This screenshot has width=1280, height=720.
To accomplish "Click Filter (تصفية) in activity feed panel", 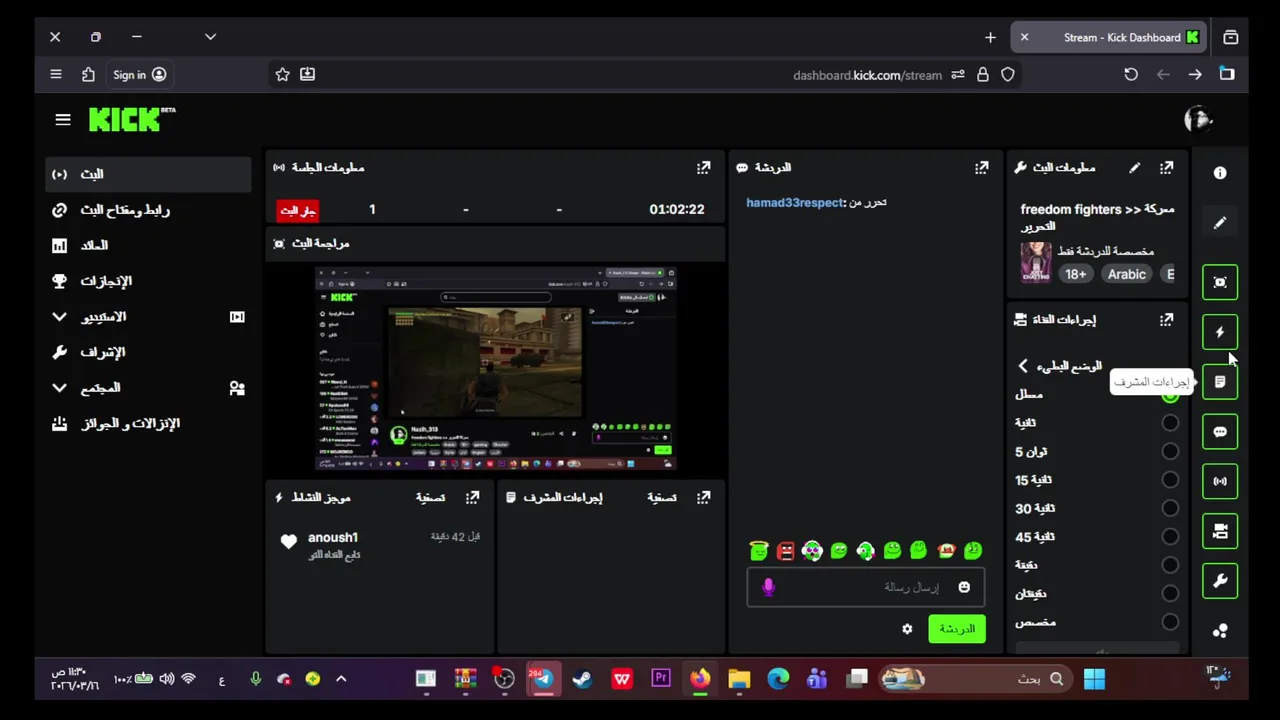I will [430, 497].
